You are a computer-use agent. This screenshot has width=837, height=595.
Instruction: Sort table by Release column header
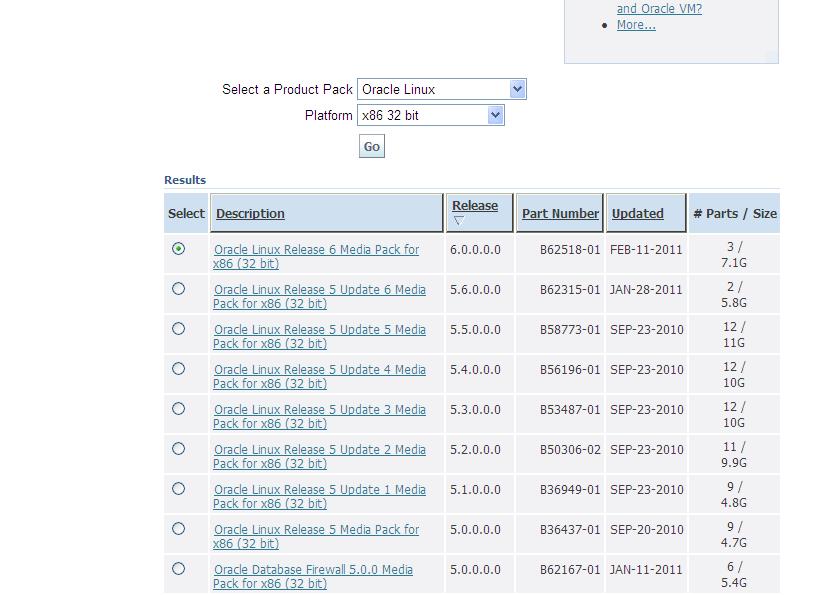(475, 205)
